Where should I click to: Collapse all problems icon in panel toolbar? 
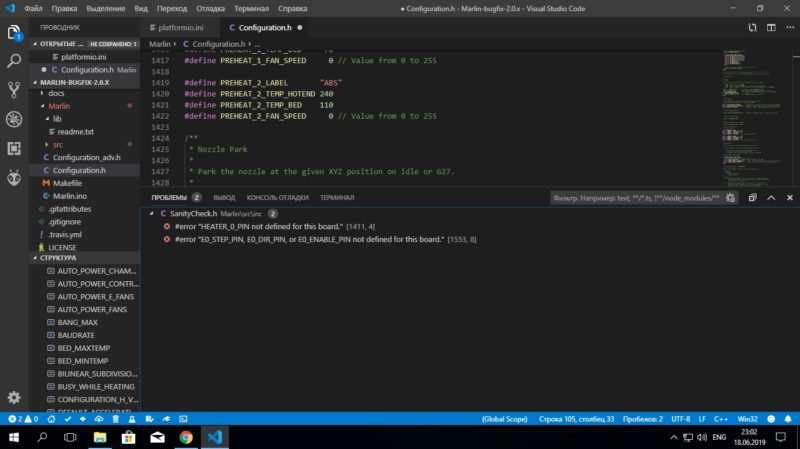click(x=753, y=198)
